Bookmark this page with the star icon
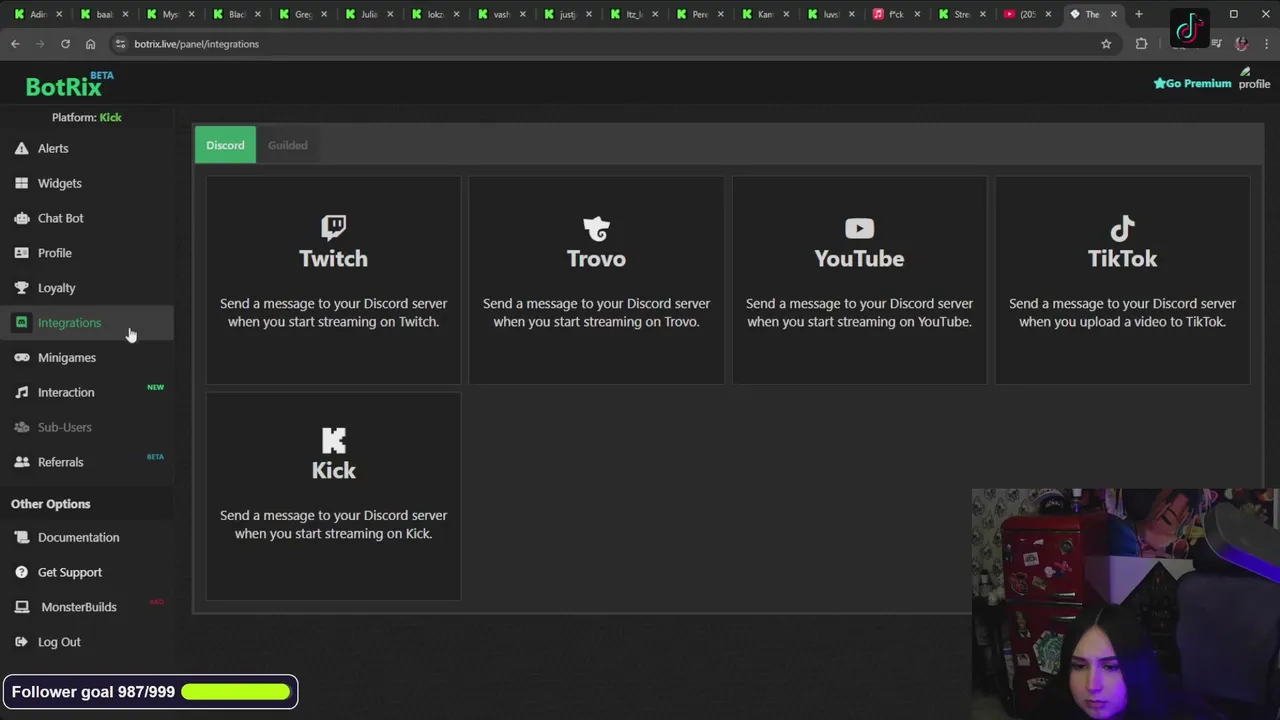Viewport: 1280px width, 720px height. click(1106, 44)
